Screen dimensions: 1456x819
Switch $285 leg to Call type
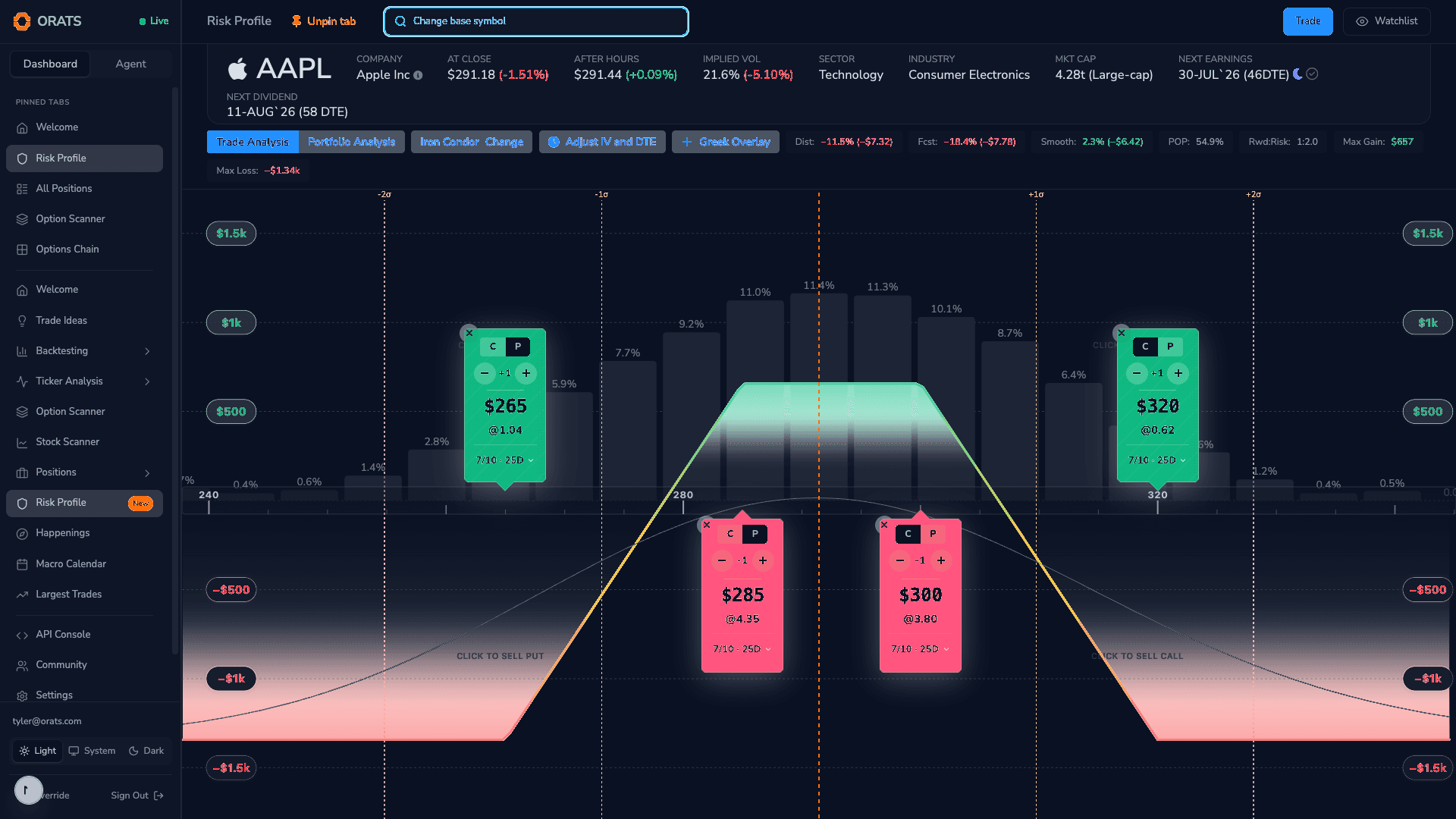pos(730,534)
